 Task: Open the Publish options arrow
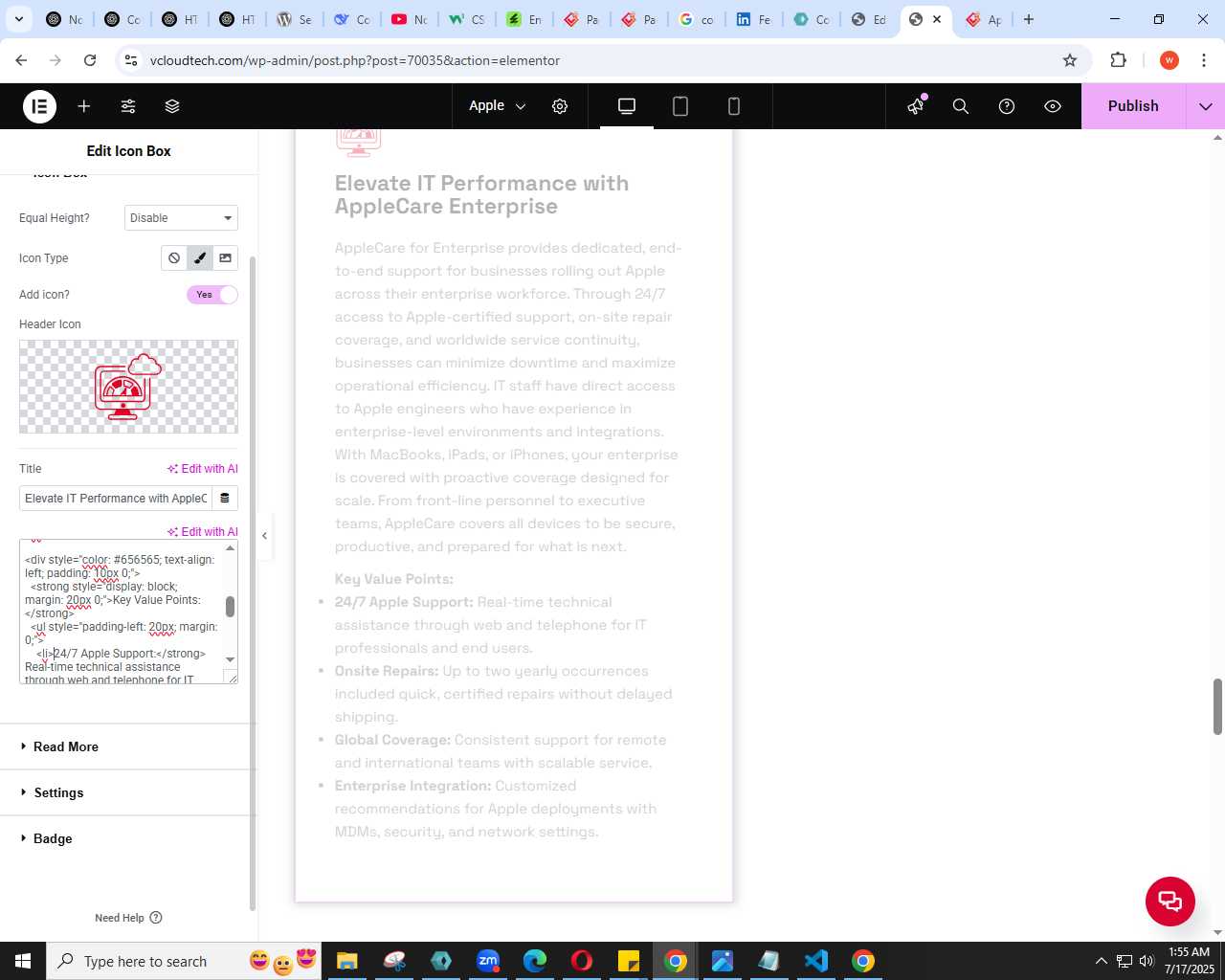coord(1205,106)
